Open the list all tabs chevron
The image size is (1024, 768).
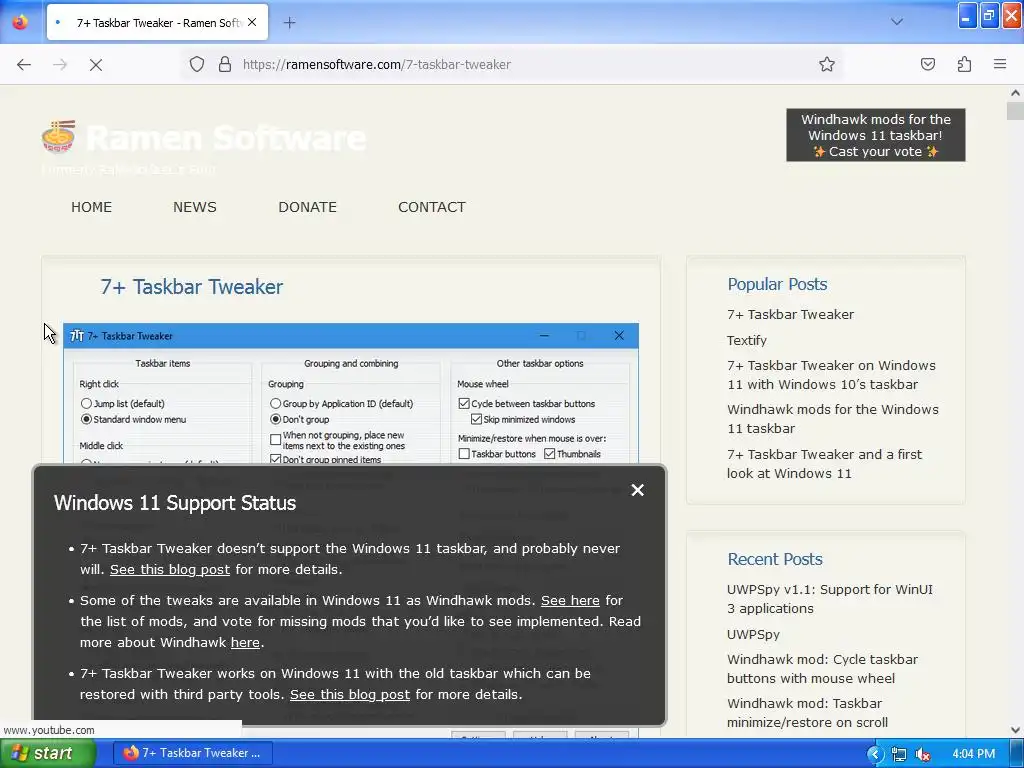pyautogui.click(x=897, y=22)
